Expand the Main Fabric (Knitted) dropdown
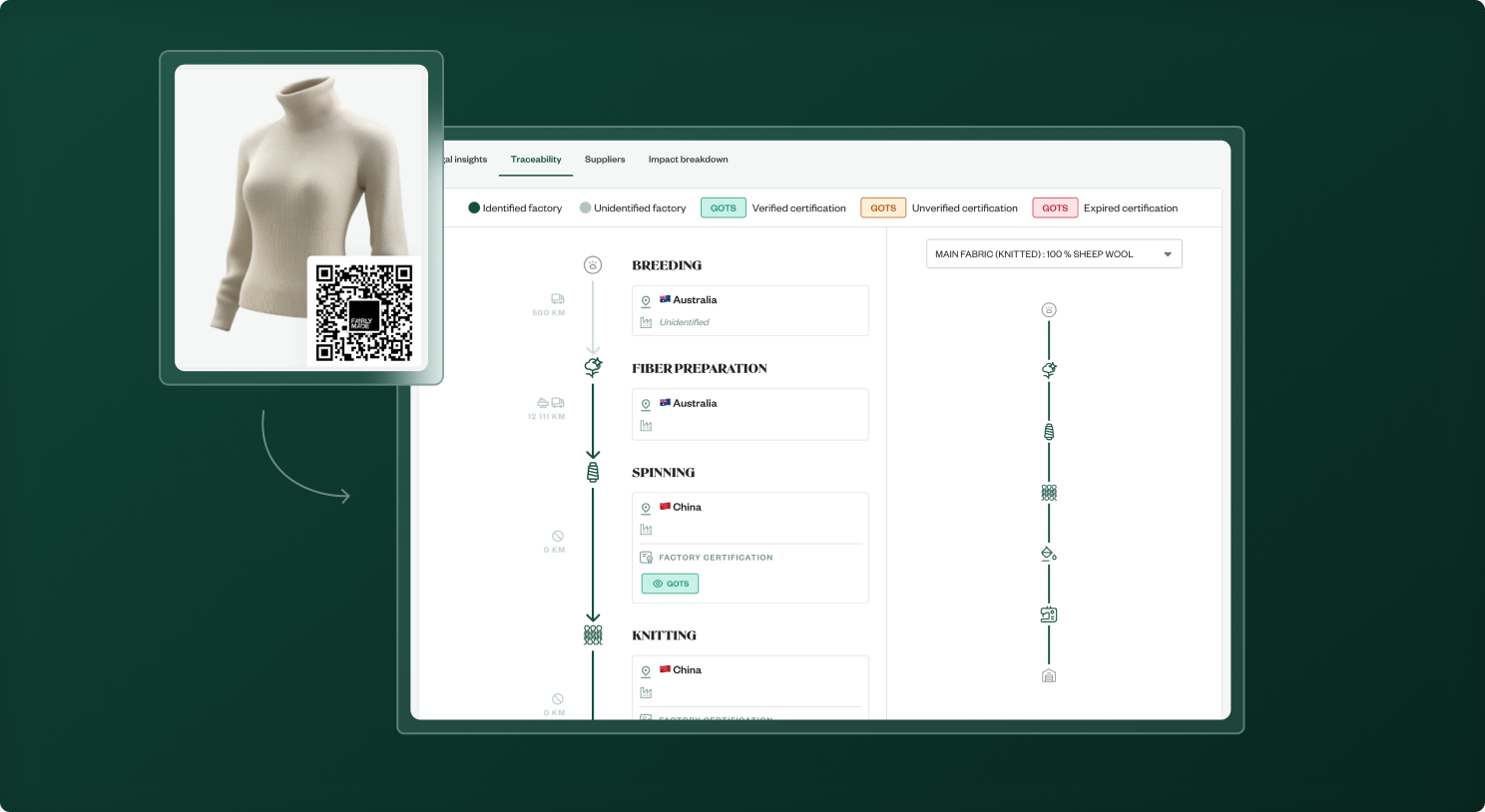The height and width of the screenshot is (812, 1485). pos(1054,254)
